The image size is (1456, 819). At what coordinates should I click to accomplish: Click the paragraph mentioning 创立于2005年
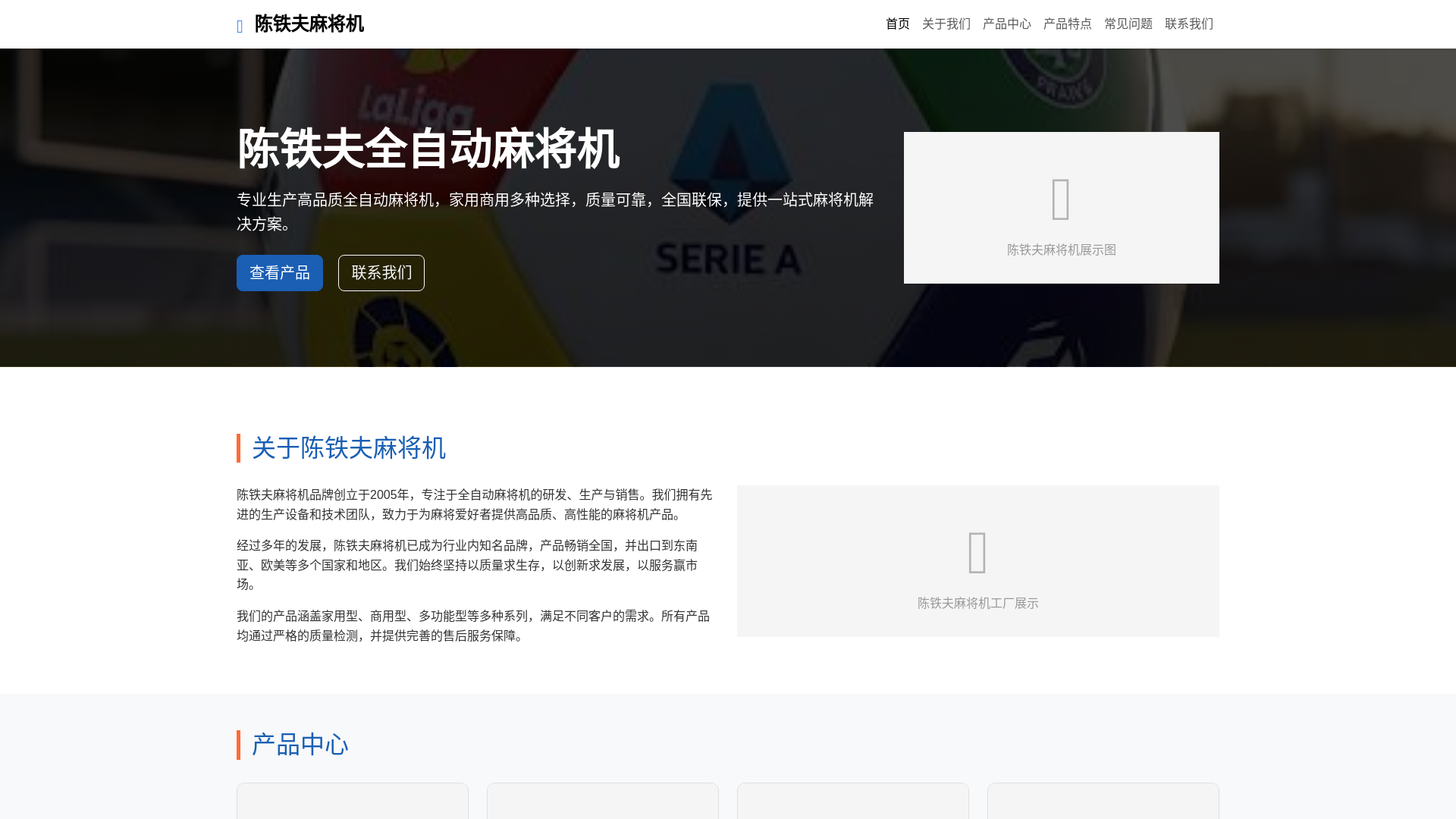pyautogui.click(x=475, y=504)
